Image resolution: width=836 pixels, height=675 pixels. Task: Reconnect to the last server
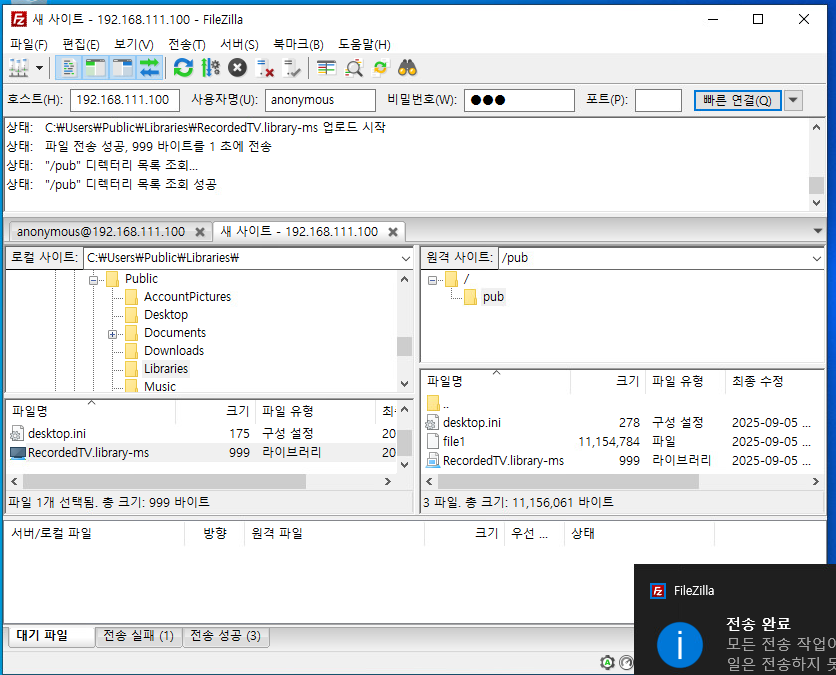(292, 68)
